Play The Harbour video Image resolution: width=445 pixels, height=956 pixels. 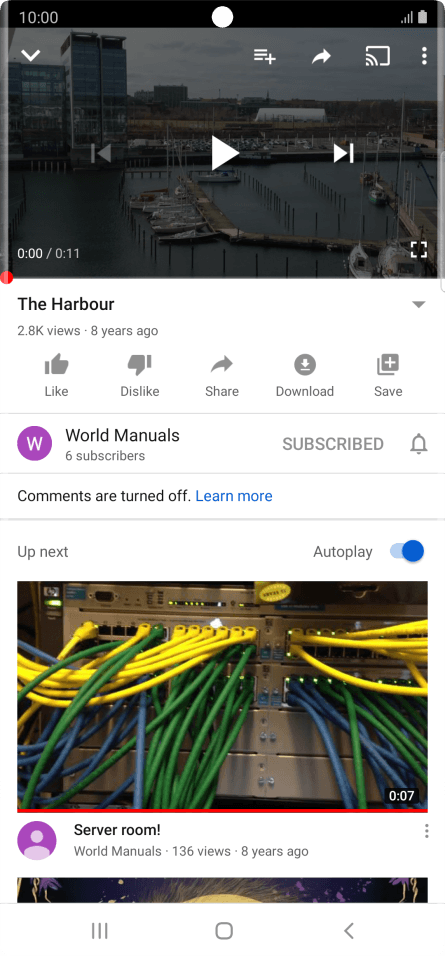point(224,153)
